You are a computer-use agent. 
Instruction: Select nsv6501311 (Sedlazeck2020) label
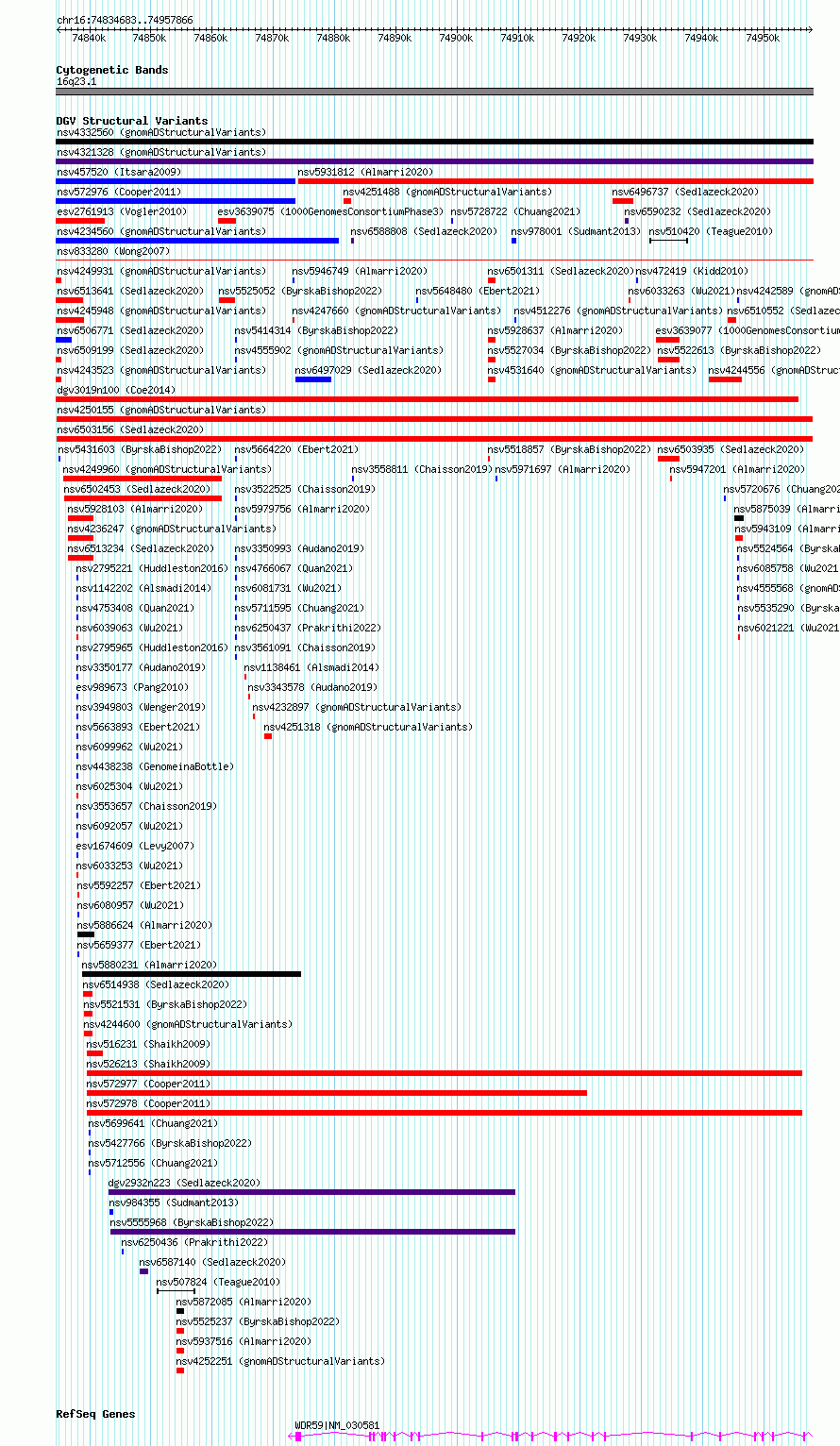(x=561, y=271)
